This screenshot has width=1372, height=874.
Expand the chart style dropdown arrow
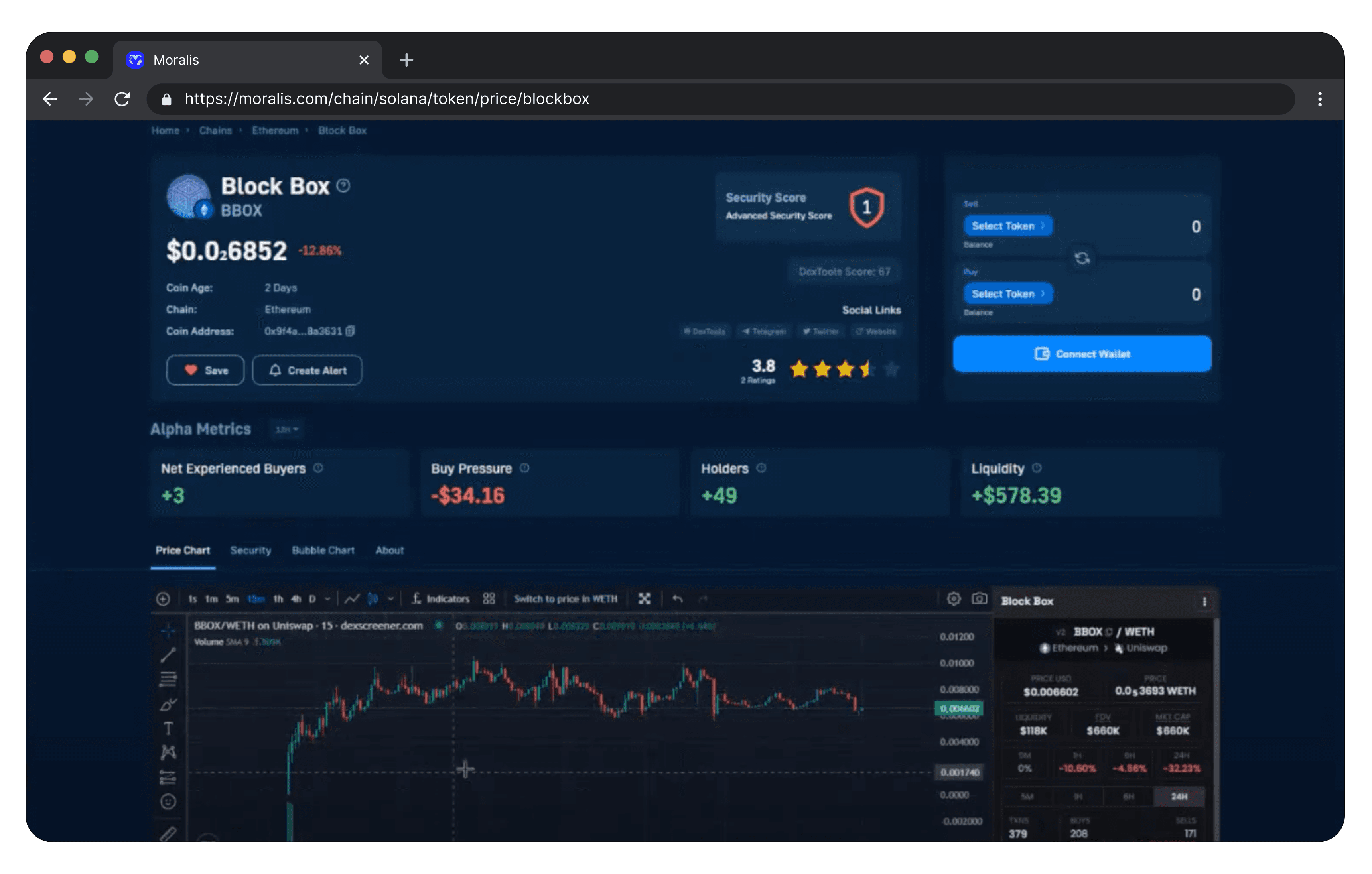coord(391,599)
